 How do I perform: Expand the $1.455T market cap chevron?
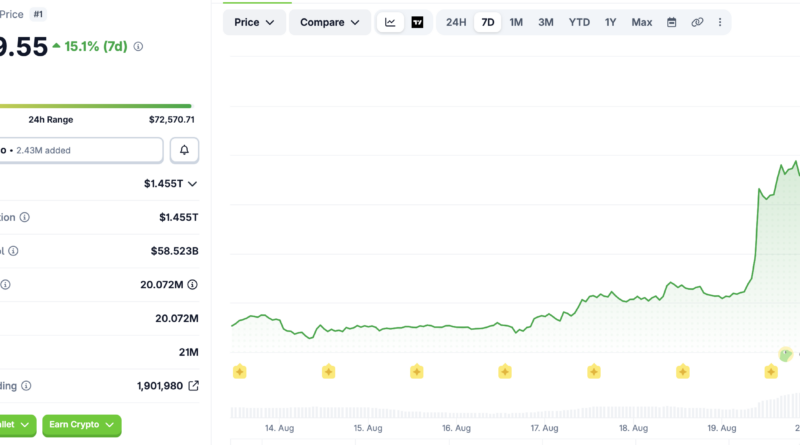point(192,184)
